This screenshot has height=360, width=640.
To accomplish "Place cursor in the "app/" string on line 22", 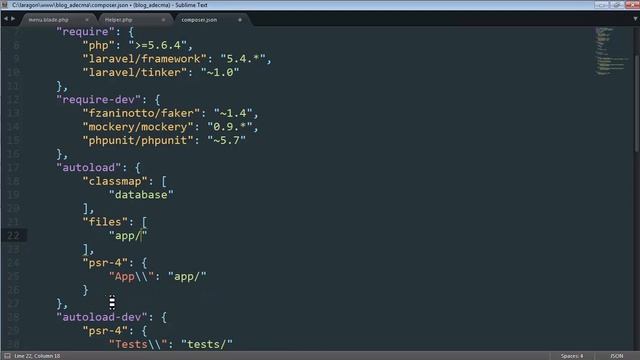I will tap(128, 236).
